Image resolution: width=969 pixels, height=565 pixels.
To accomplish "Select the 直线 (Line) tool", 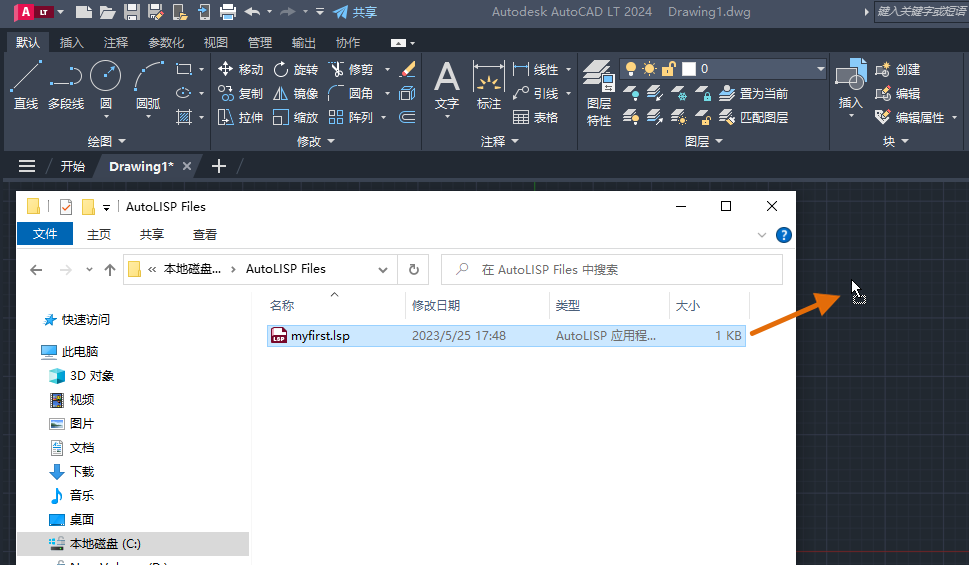I will tap(26, 85).
